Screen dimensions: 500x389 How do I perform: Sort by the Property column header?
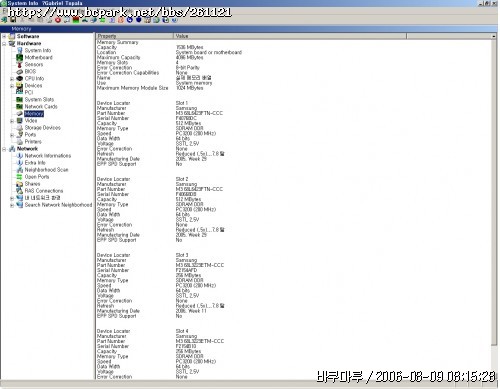[135, 36]
